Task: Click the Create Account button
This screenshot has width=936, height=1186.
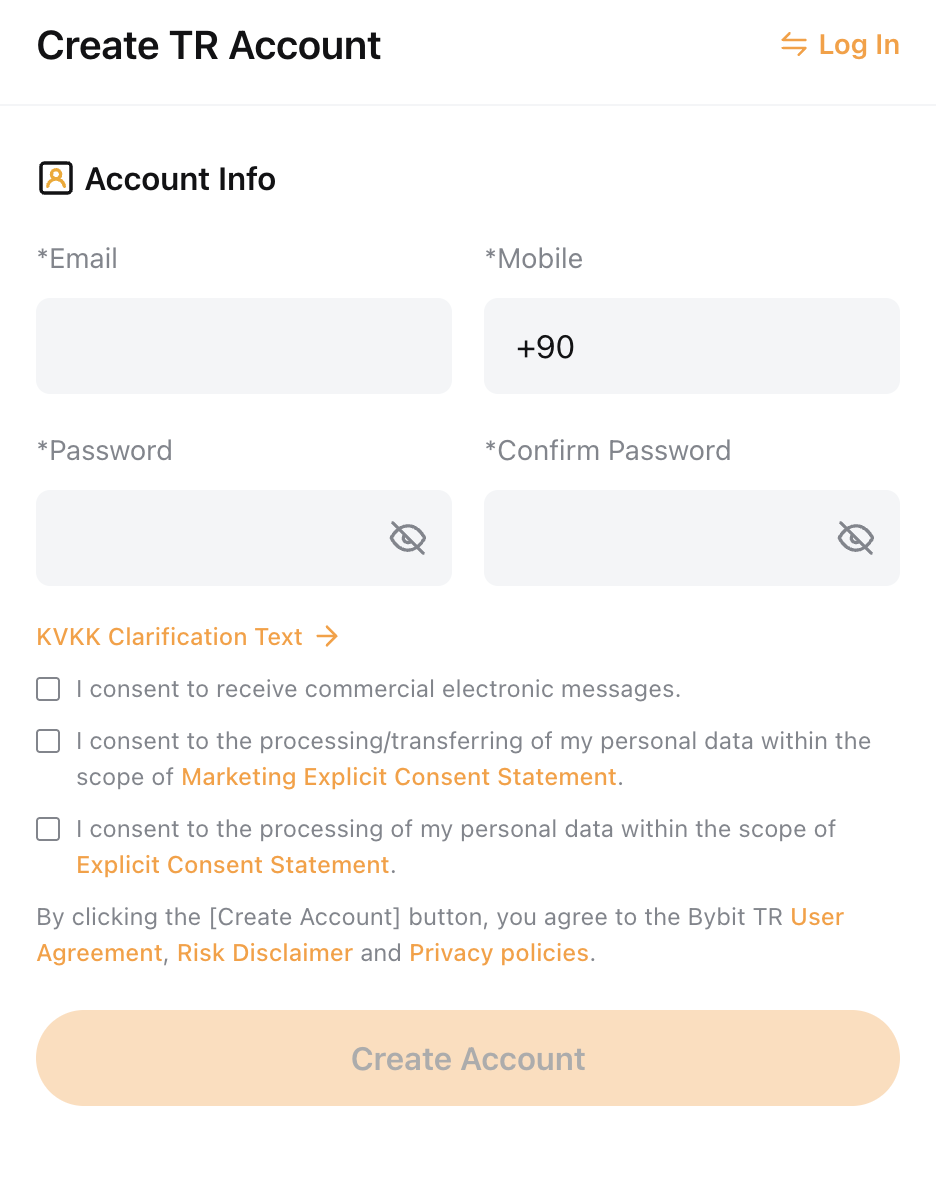Action: (x=468, y=1058)
